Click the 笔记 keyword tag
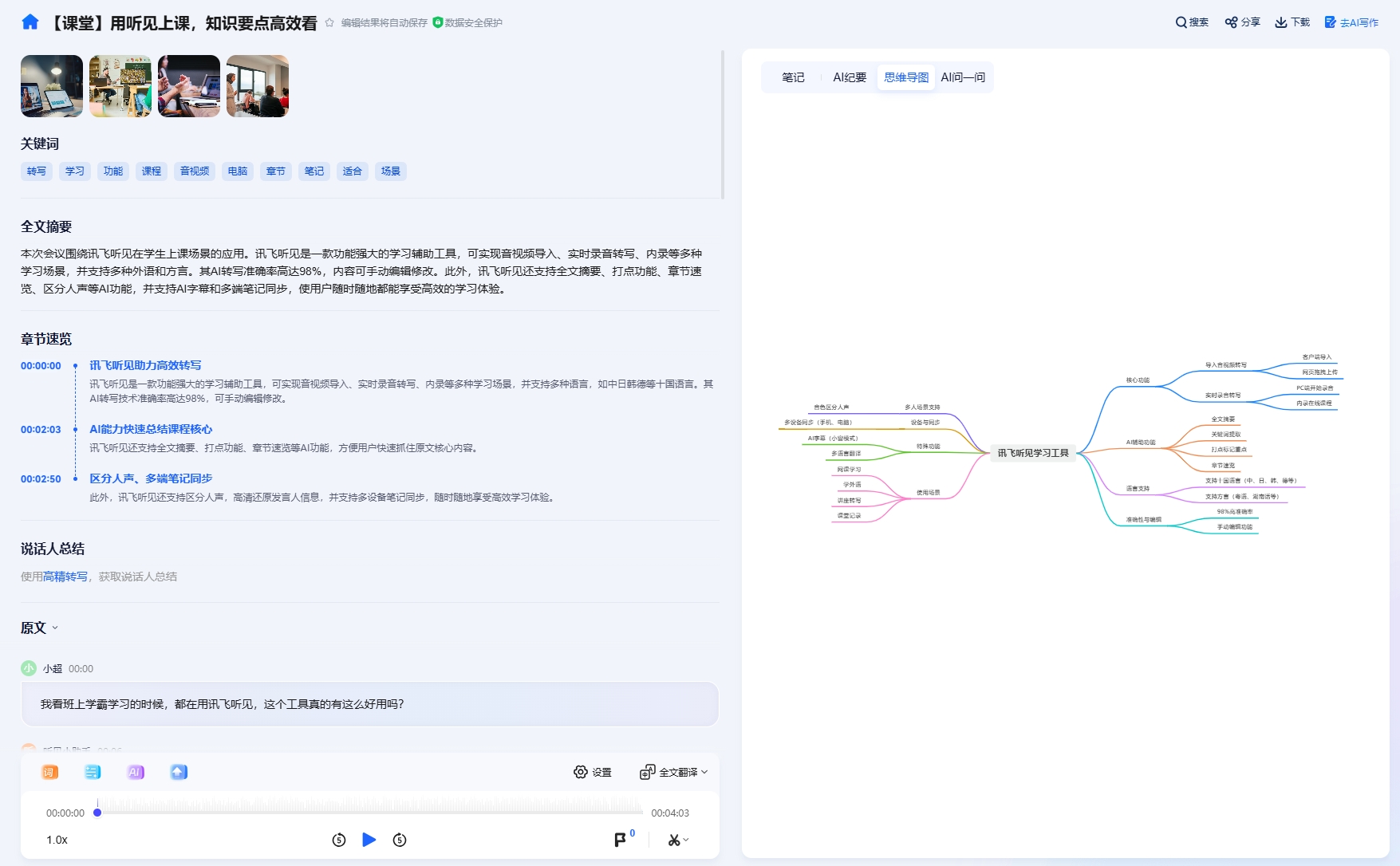The height and width of the screenshot is (866, 1400). [314, 171]
